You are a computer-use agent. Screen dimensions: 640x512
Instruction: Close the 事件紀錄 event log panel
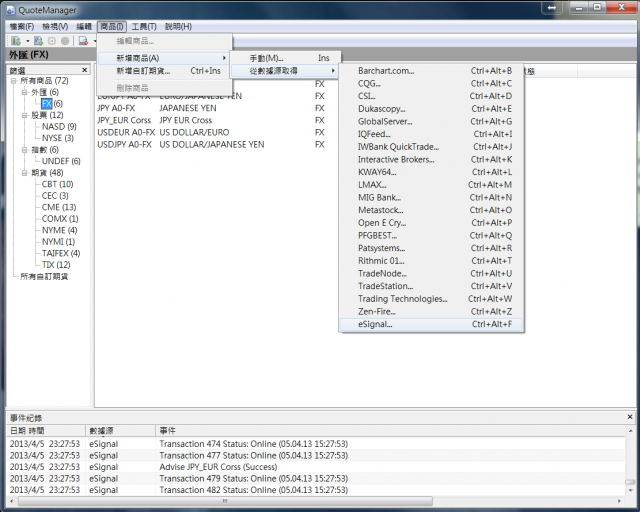tap(630, 417)
